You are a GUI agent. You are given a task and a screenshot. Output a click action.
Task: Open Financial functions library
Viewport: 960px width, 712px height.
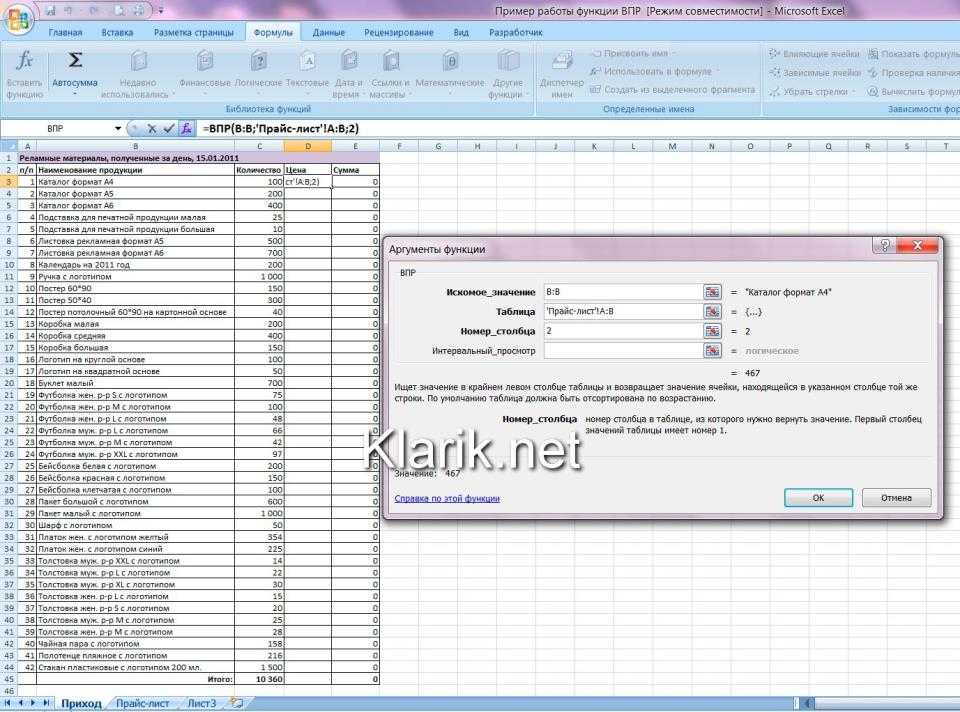204,70
